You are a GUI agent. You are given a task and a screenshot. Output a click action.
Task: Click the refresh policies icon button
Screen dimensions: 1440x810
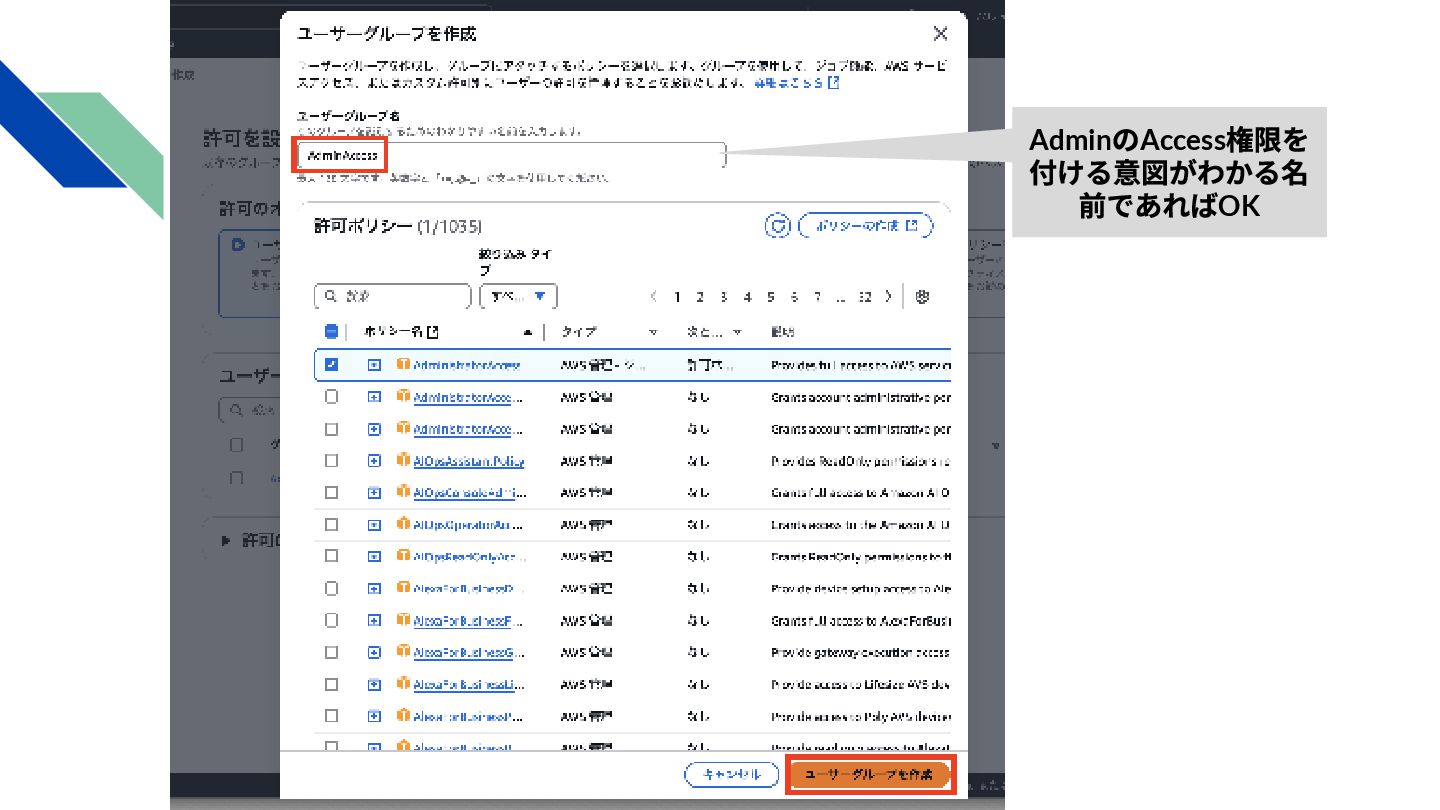tap(778, 226)
